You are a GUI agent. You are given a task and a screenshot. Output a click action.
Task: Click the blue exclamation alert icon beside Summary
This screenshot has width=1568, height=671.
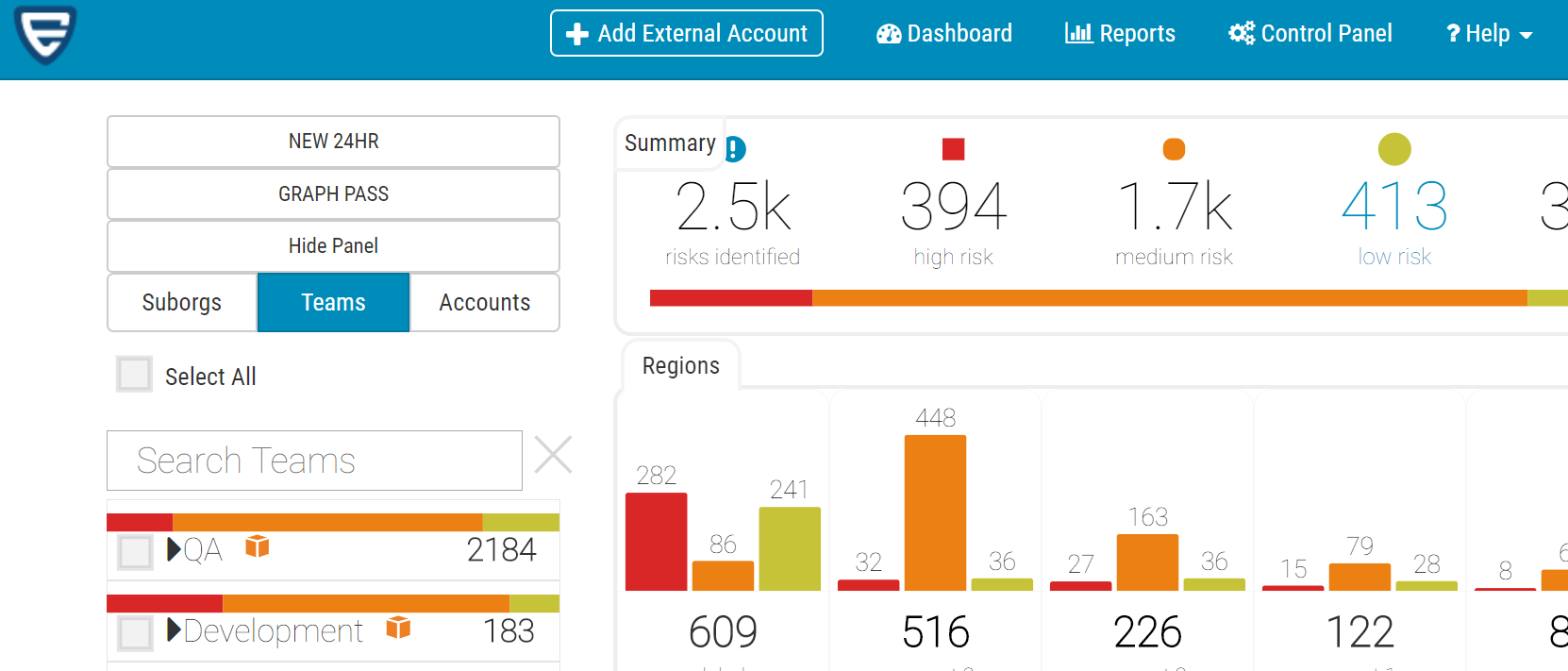pos(736,149)
